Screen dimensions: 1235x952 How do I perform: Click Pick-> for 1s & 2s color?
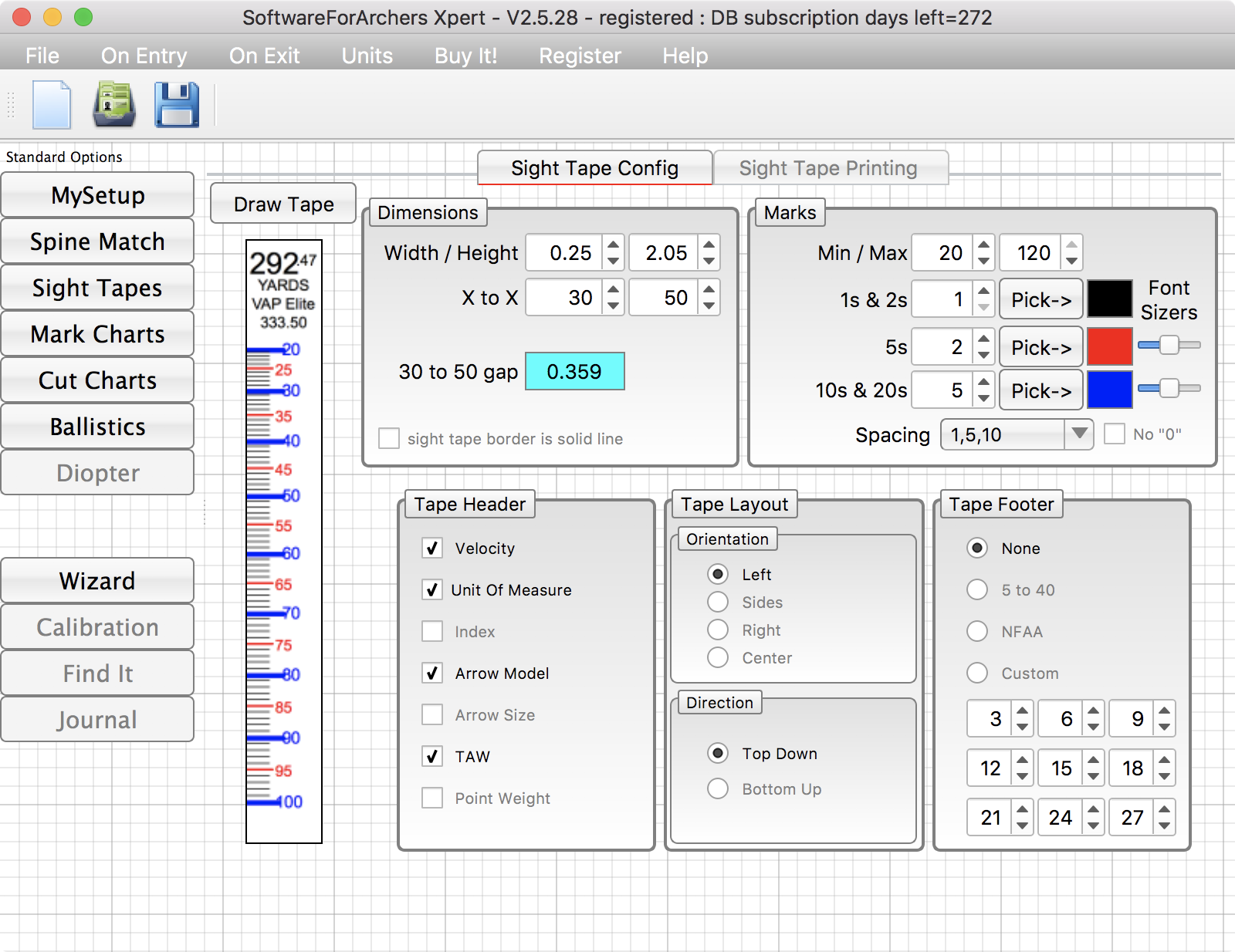(1041, 299)
